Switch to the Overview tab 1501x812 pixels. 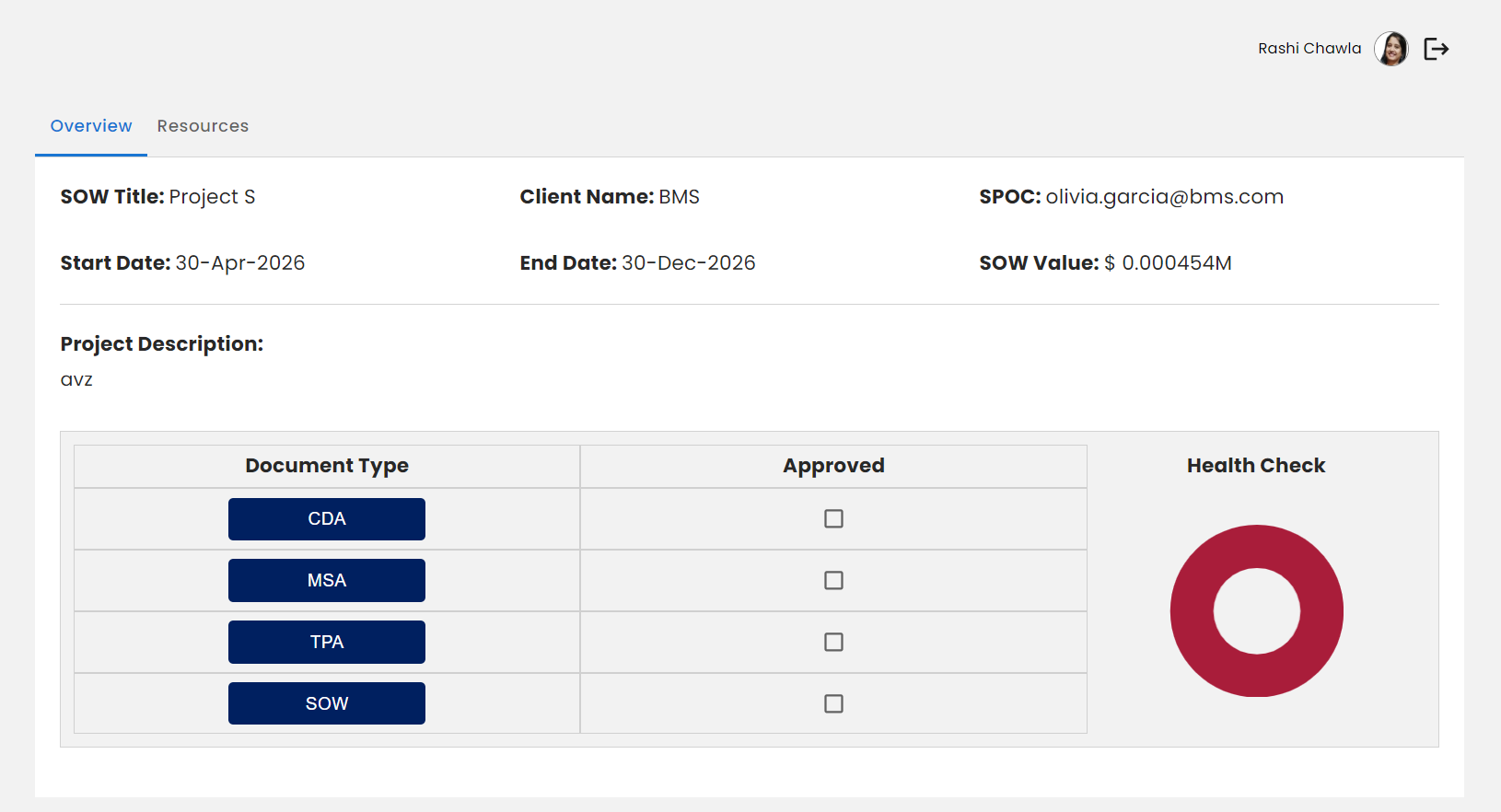91,126
